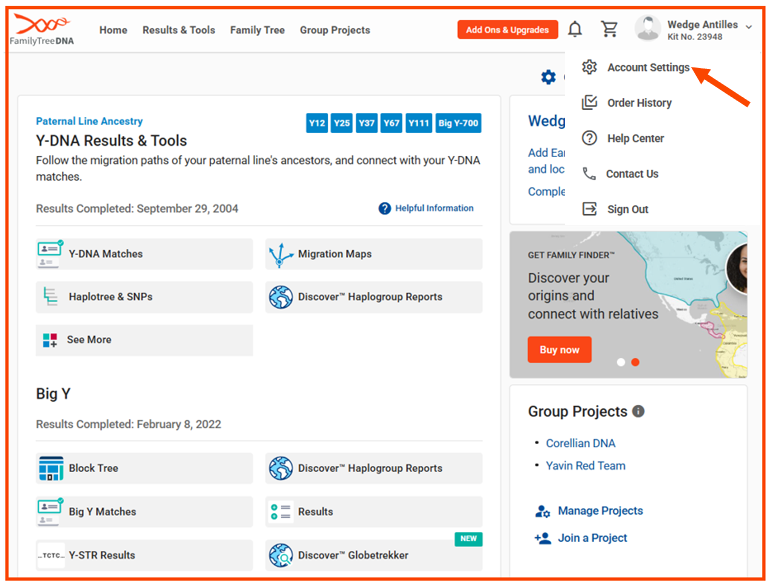Choose Help Center in the dropdown

point(635,138)
